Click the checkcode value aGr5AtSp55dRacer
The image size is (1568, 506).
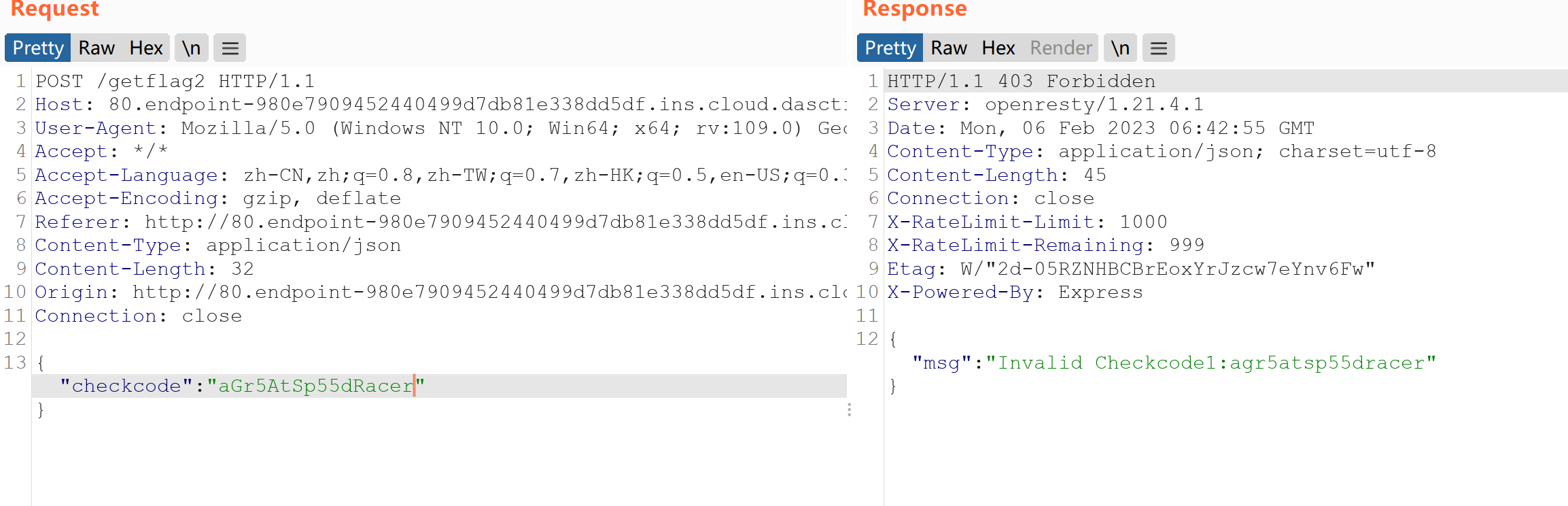pos(316,386)
